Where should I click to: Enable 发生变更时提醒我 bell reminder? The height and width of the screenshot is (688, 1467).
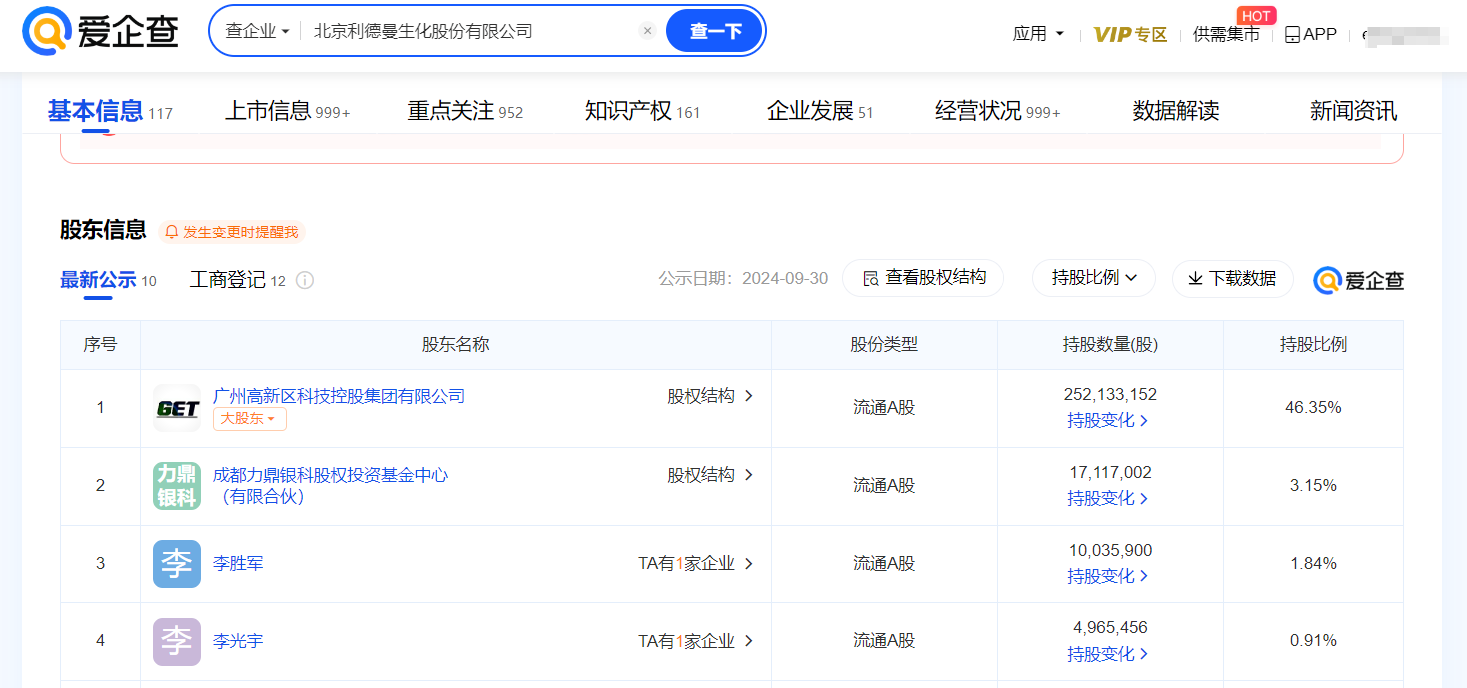pyautogui.click(x=231, y=232)
